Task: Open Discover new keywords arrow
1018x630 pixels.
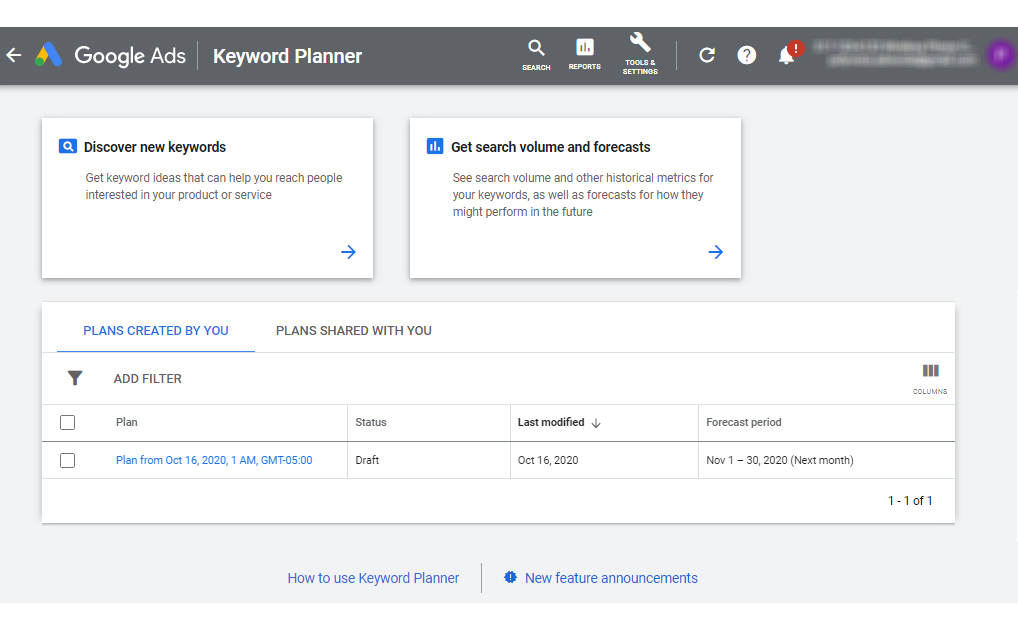Action: point(348,252)
